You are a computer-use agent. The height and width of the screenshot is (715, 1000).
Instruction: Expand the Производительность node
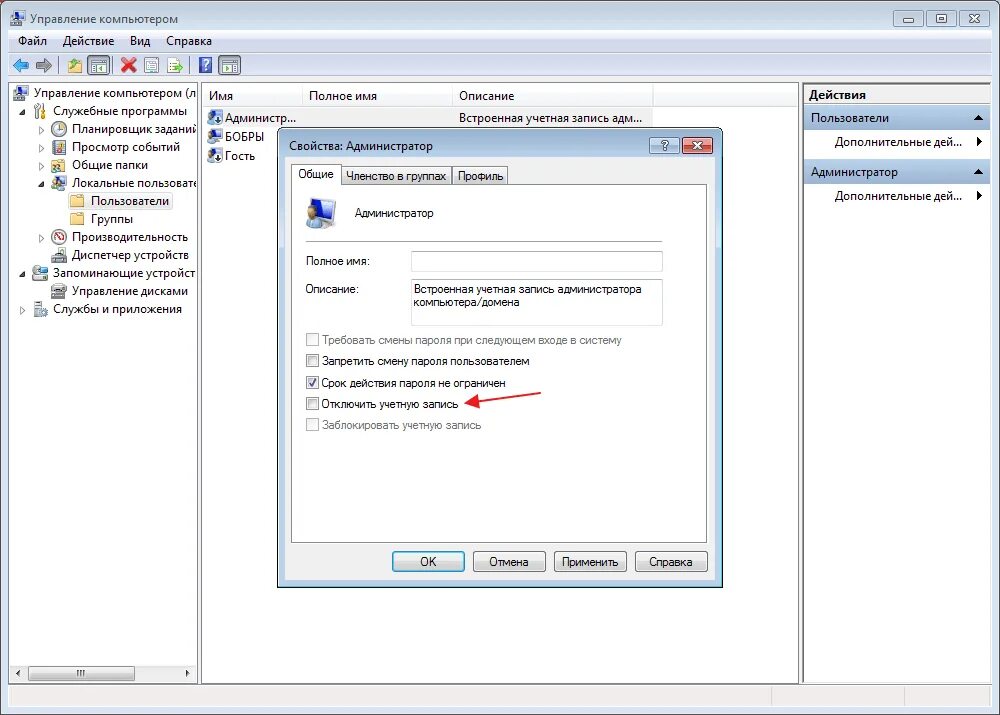[41, 238]
